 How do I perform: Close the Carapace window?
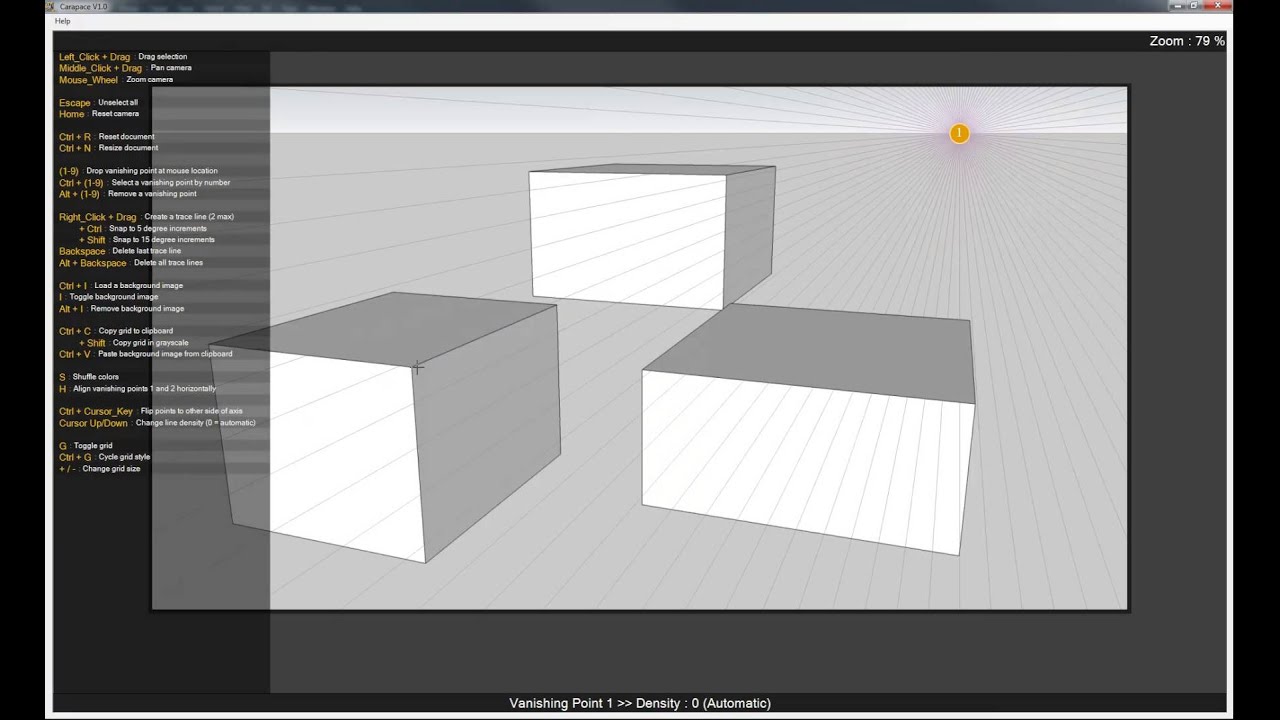click(x=1219, y=6)
